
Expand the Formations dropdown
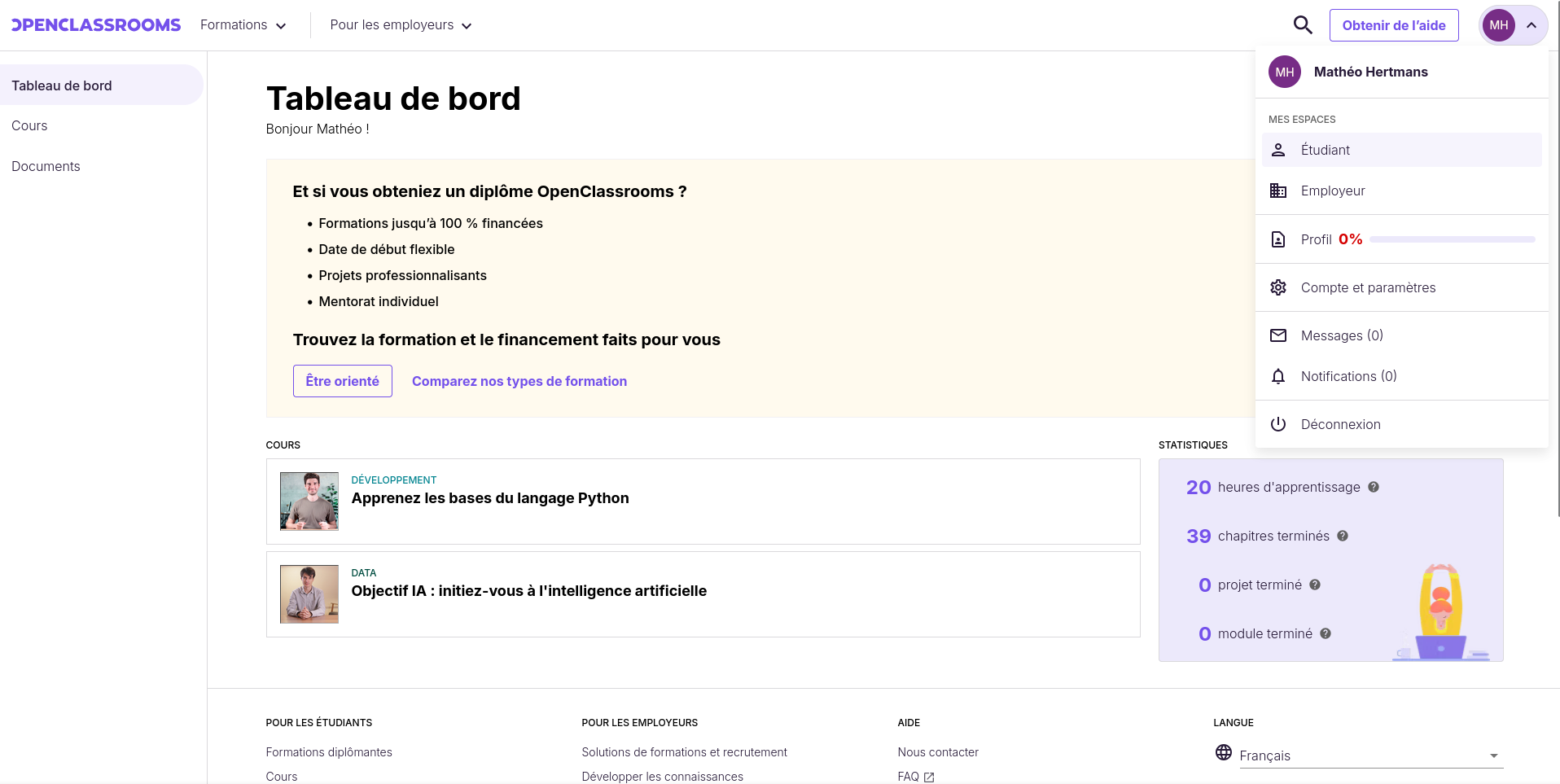pos(243,25)
